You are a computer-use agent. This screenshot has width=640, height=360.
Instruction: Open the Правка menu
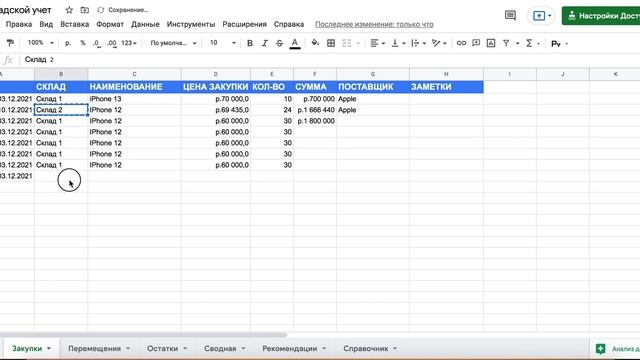click(x=19, y=24)
